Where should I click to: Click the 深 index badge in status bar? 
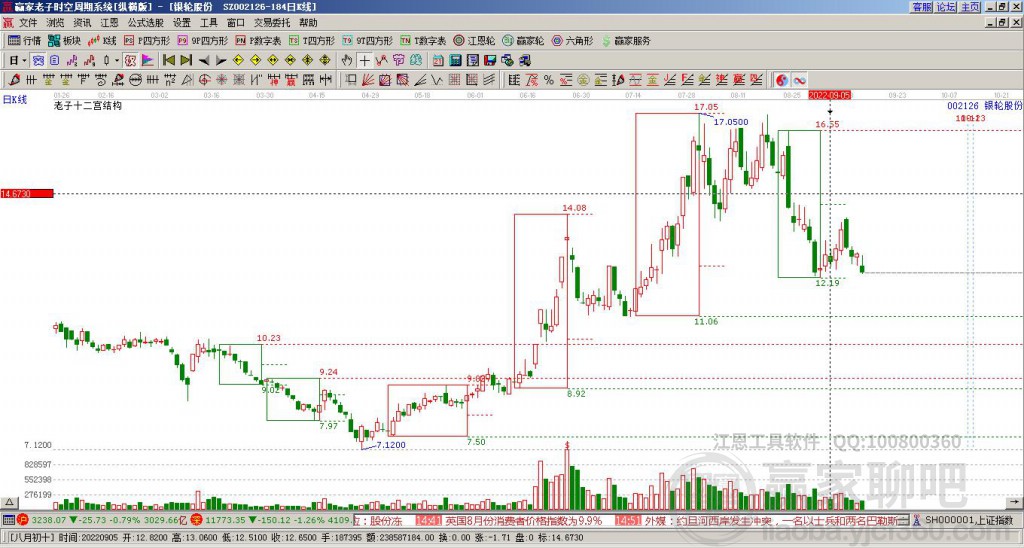(197, 520)
